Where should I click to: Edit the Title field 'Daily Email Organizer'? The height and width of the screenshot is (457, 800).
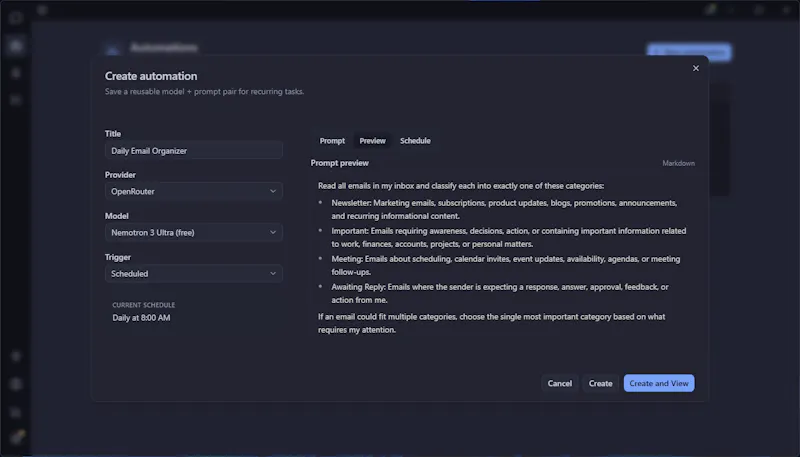tap(194, 150)
